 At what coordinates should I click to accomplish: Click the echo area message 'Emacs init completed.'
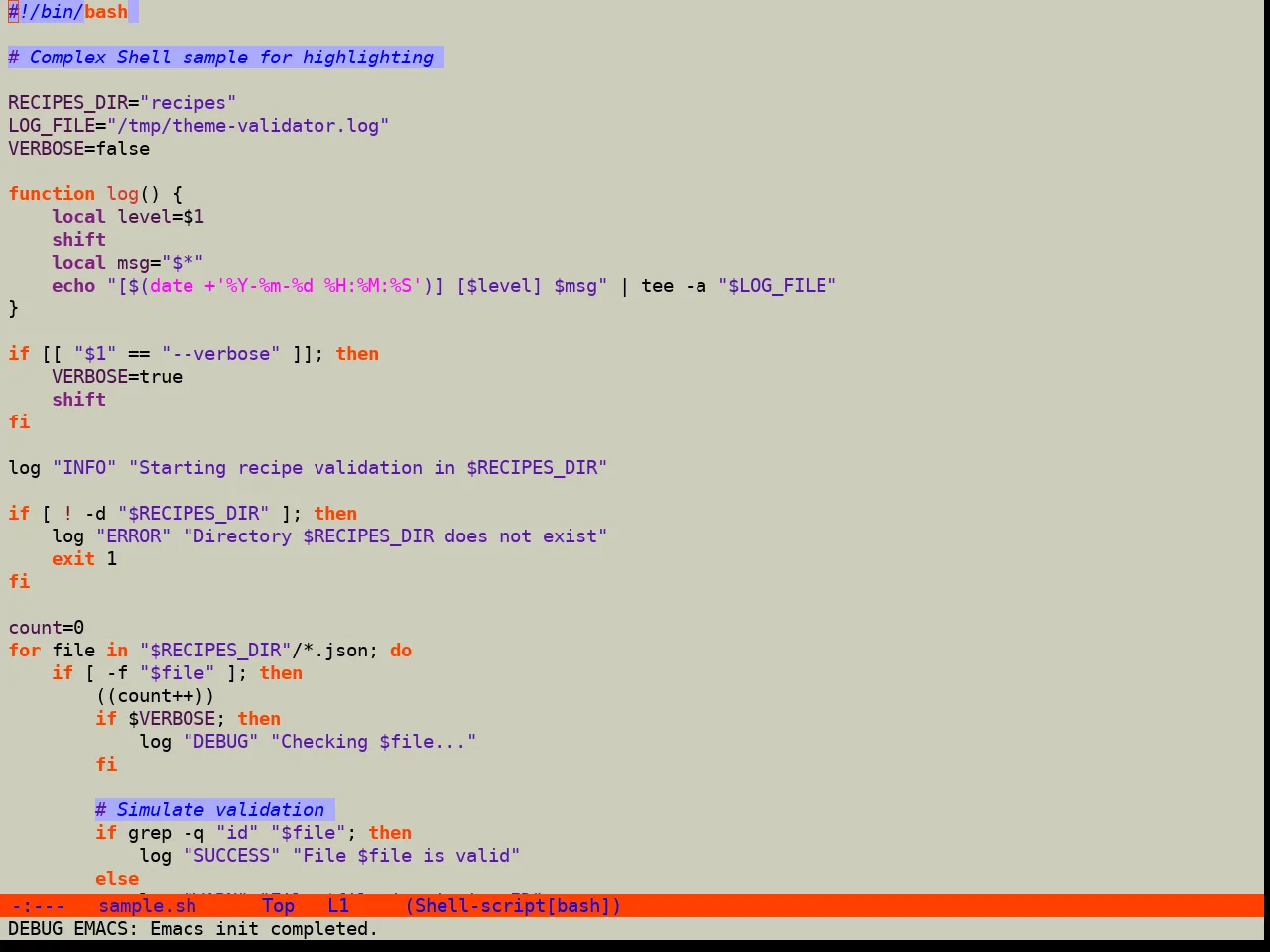264,929
